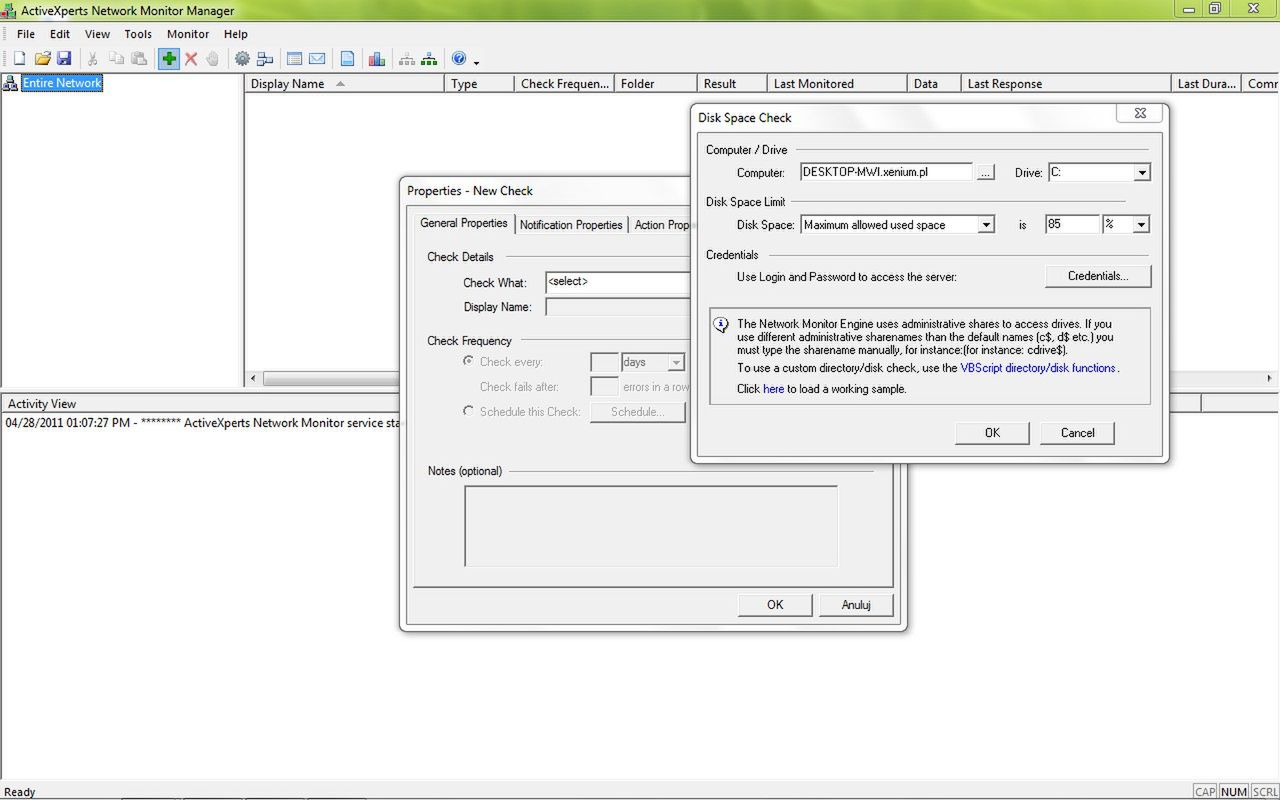
Task: Click the Notes (optional) text area
Action: pos(651,526)
